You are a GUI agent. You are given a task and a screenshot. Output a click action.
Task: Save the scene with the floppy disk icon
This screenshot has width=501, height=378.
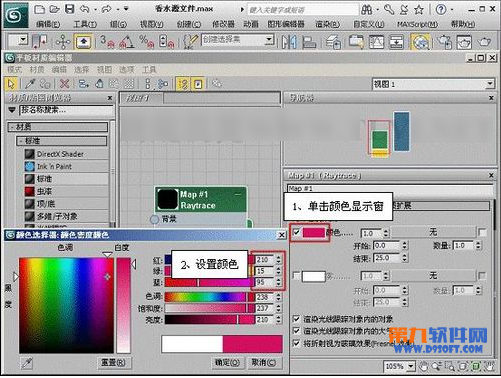[x=69, y=9]
